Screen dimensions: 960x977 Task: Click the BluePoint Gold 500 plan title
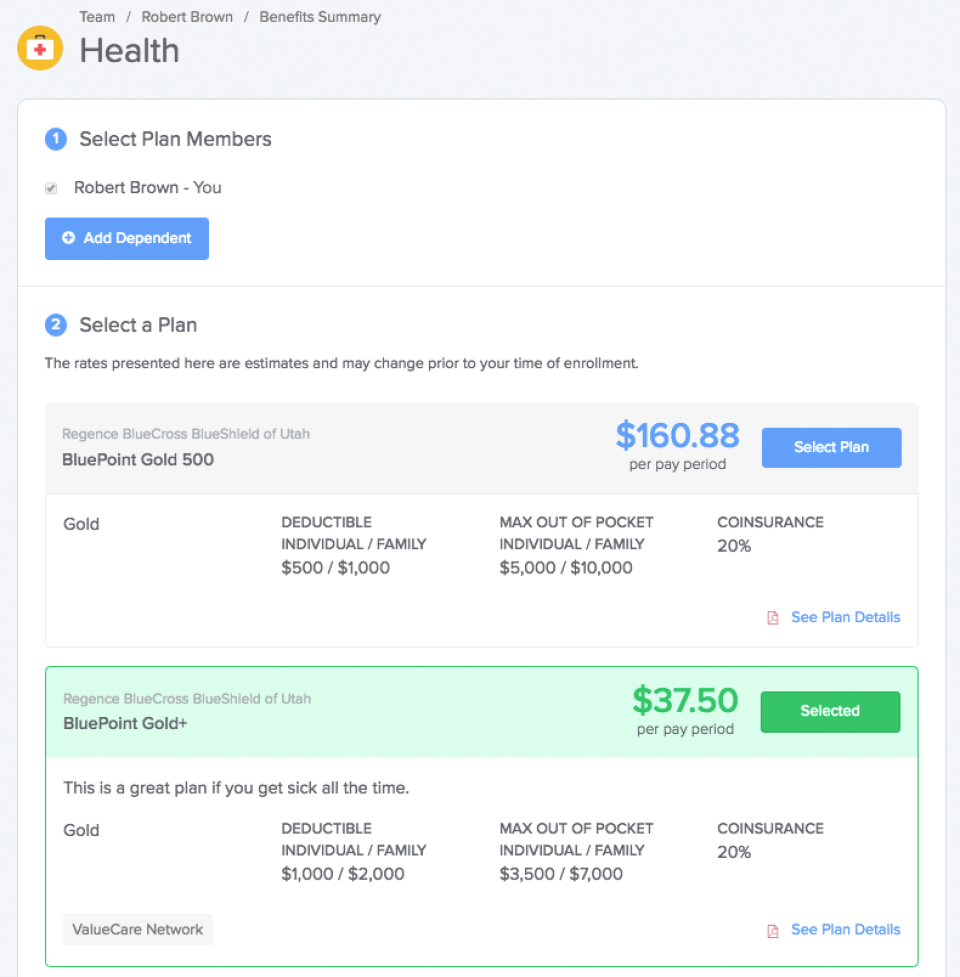click(138, 460)
